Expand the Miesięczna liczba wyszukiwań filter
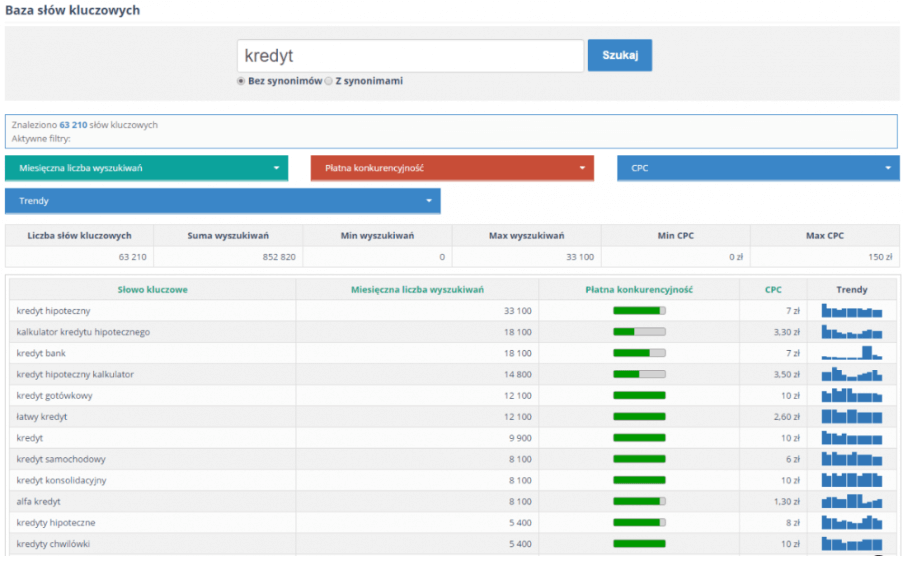The width and height of the screenshot is (903, 562). (146, 168)
